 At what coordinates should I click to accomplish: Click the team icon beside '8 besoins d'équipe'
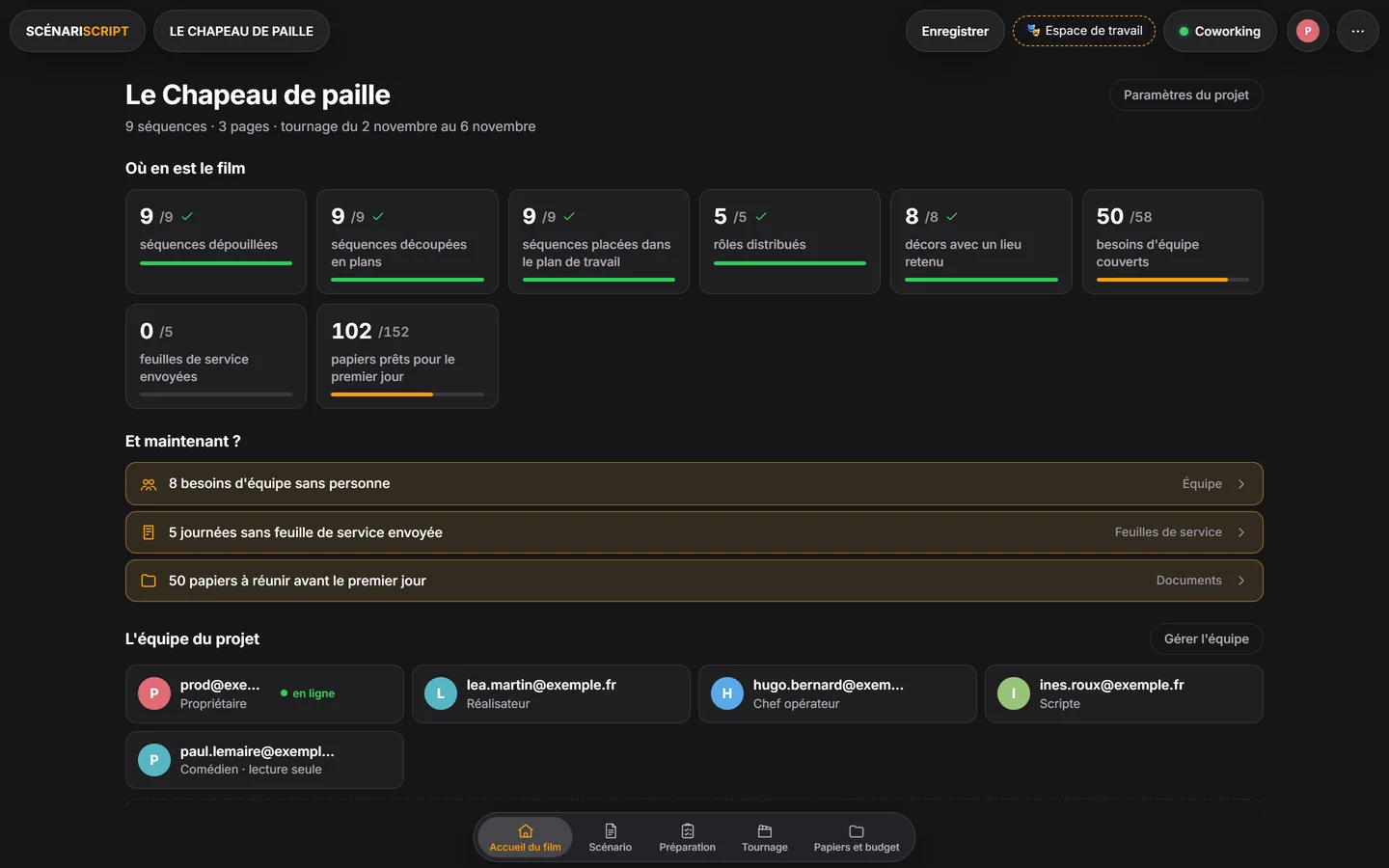pos(149,484)
